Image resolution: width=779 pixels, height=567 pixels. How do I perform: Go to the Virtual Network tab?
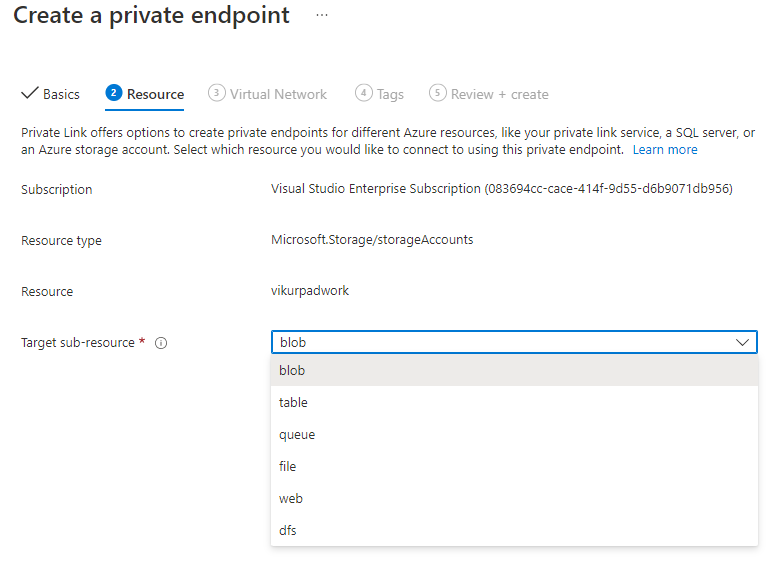(x=278, y=94)
